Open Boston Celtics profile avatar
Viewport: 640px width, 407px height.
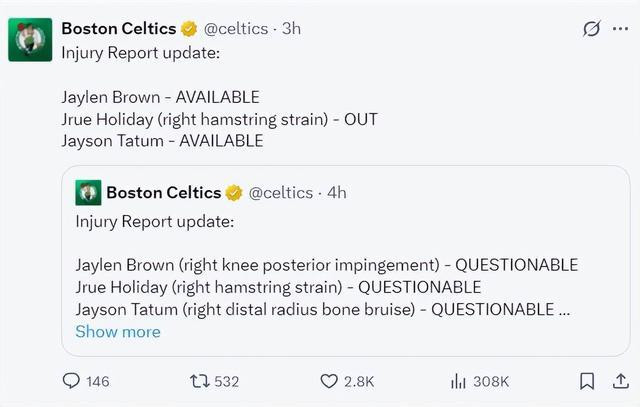pyautogui.click(x=30, y=40)
